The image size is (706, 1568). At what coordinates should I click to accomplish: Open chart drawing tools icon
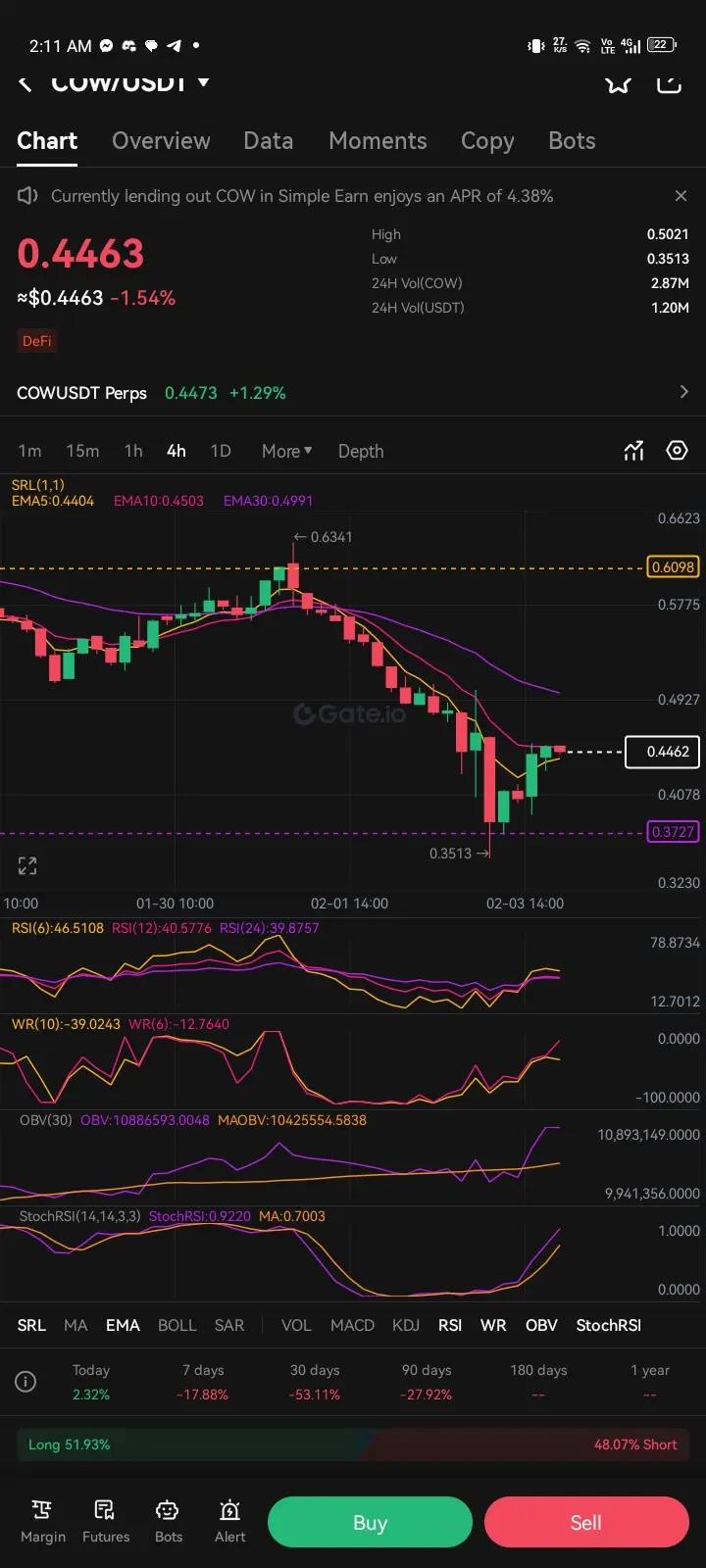[x=634, y=451]
